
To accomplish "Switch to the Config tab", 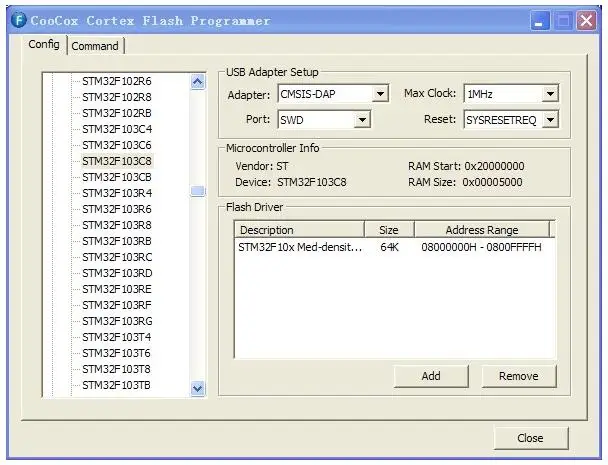I will tap(44, 44).
